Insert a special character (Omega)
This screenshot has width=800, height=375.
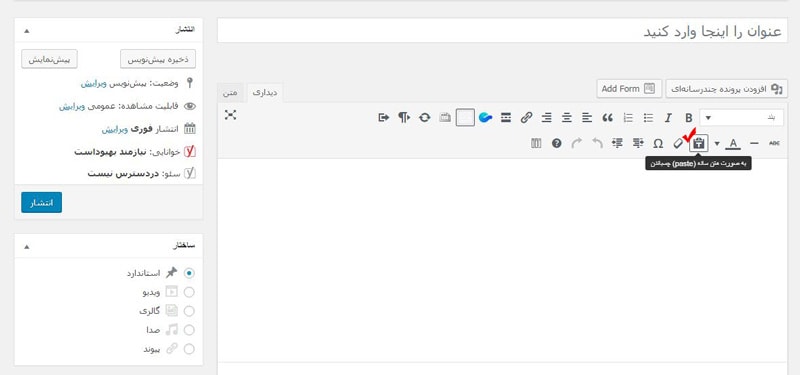click(x=658, y=144)
